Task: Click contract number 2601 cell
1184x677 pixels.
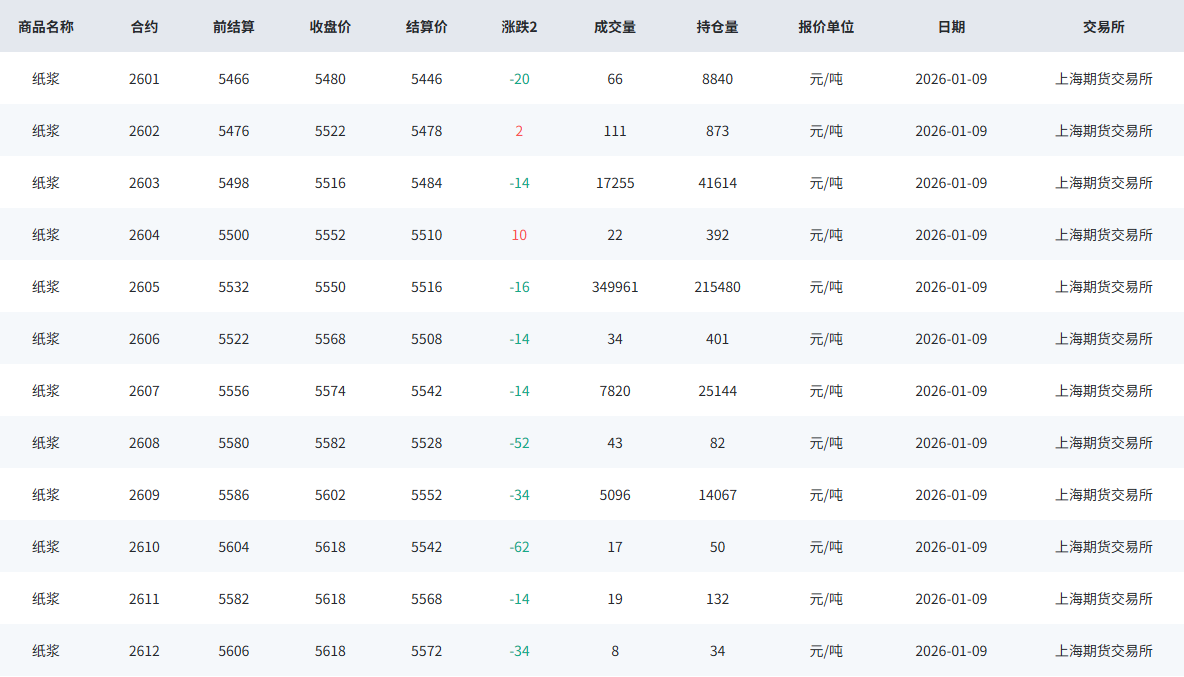Action: [x=144, y=79]
